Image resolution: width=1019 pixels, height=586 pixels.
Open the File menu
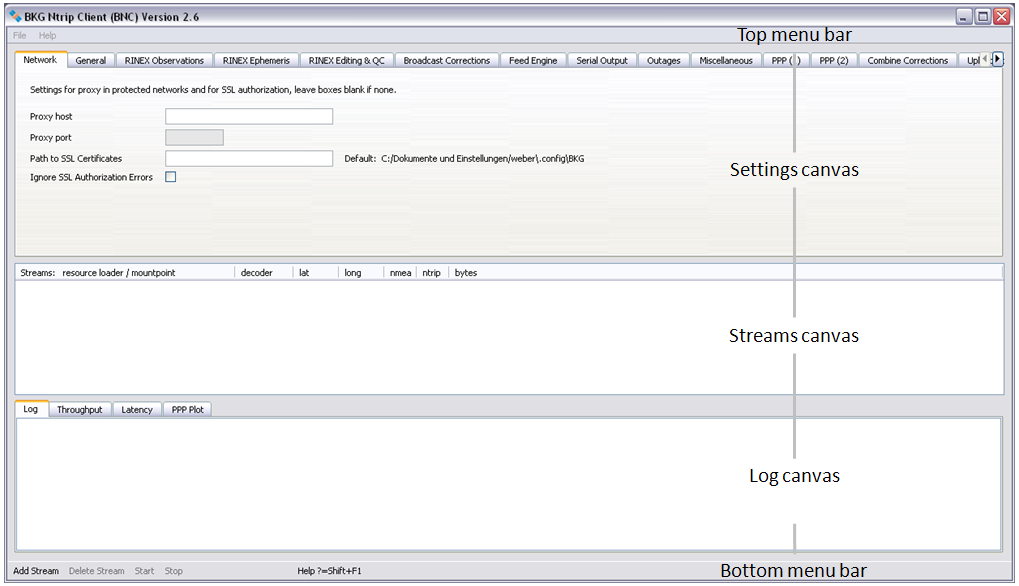[20, 36]
